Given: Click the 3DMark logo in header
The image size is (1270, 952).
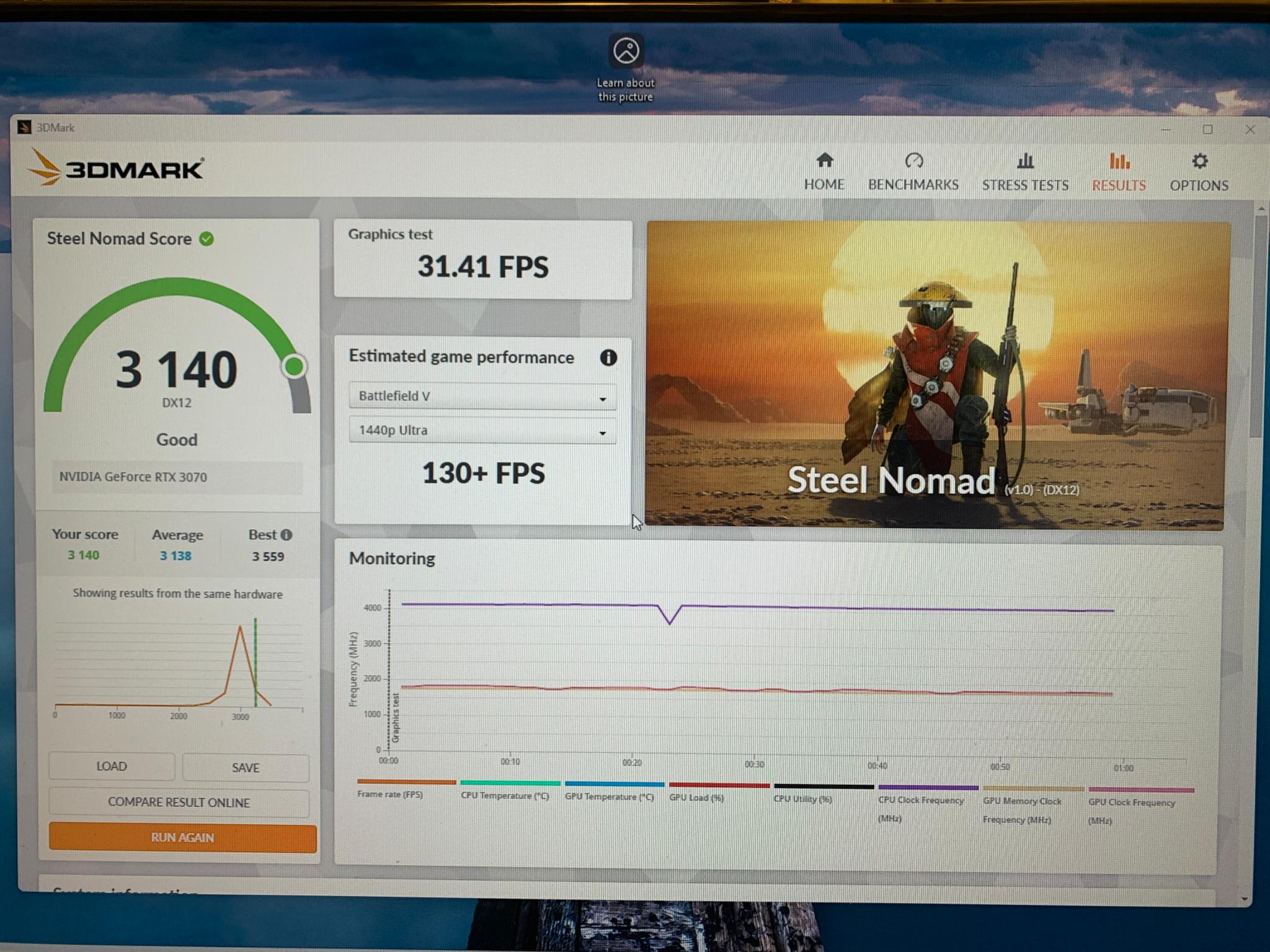Looking at the screenshot, I should click(115, 167).
